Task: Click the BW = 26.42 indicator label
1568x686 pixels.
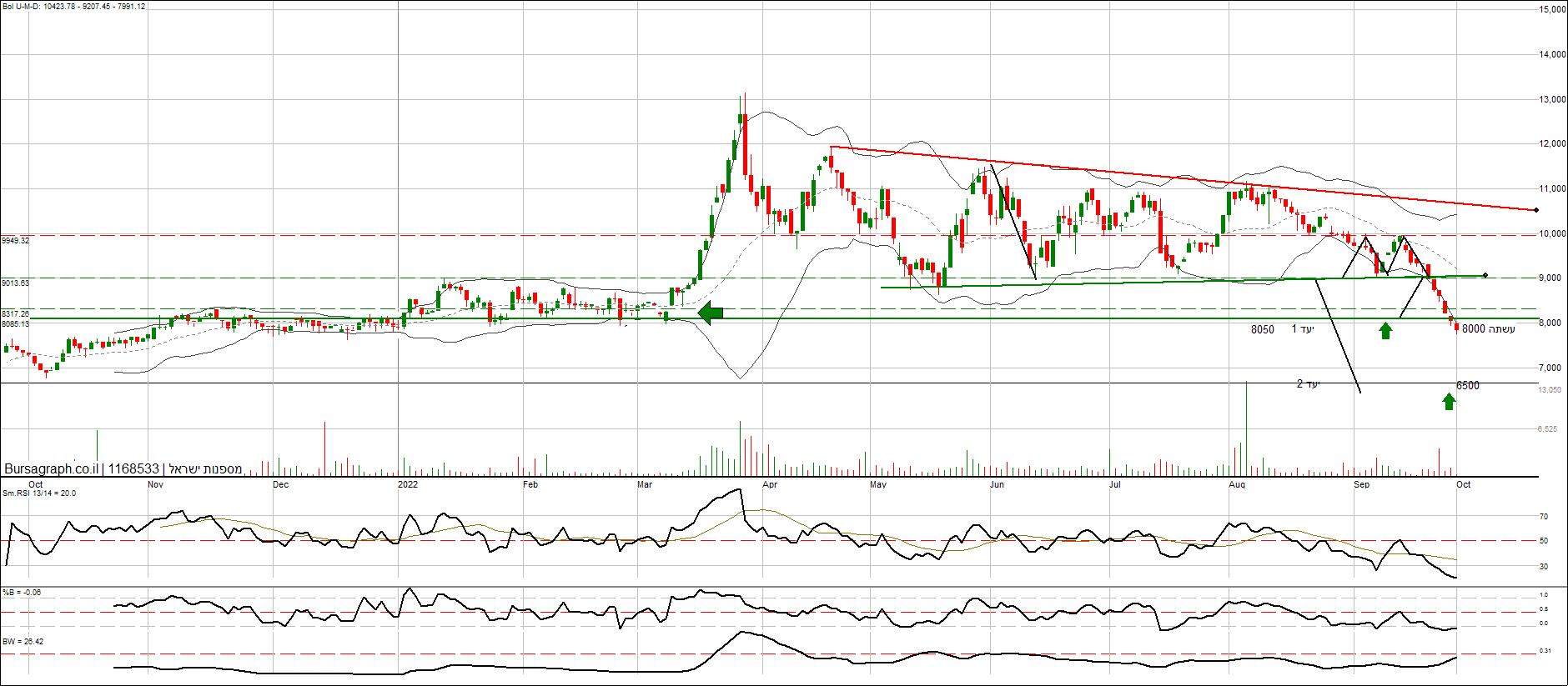Action: 23,642
